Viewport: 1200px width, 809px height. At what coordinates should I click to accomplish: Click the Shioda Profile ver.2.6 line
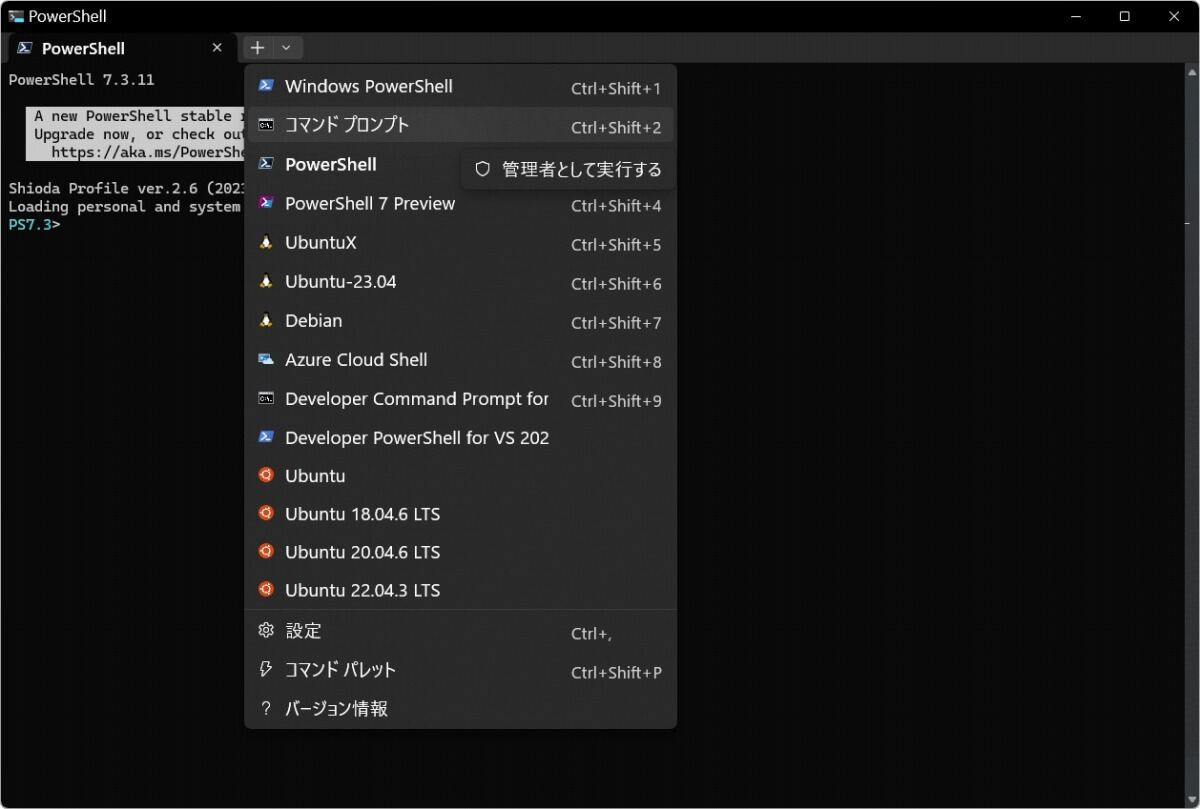tap(125, 188)
